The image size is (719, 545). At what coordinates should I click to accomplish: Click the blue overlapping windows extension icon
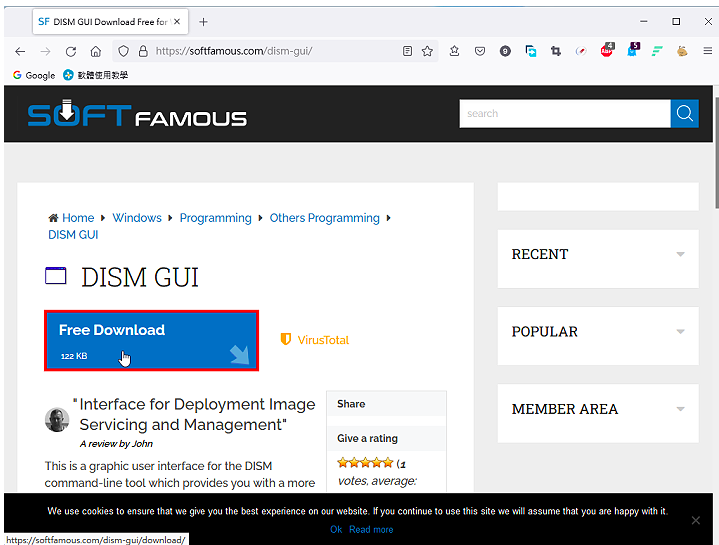click(x=531, y=51)
